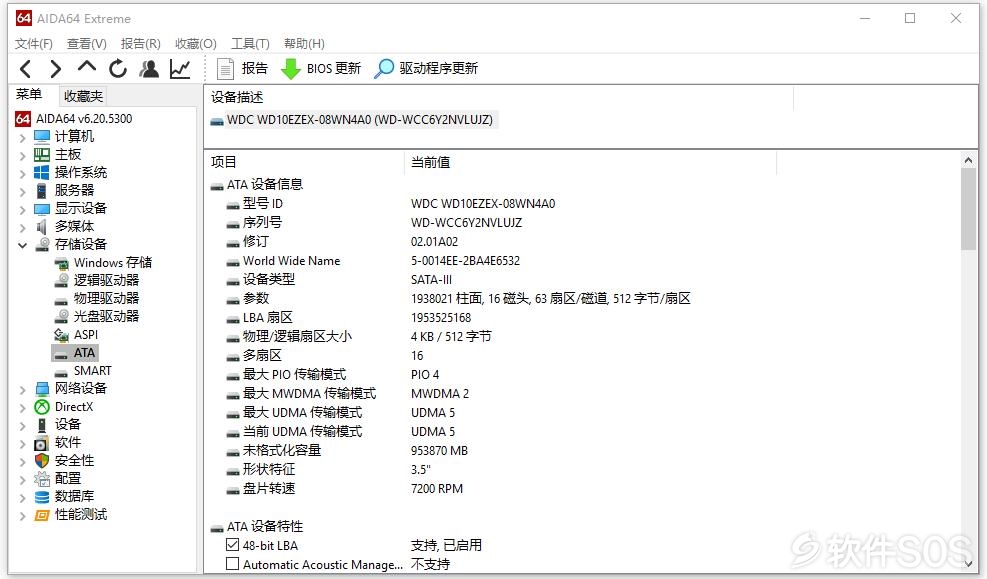Expand 主板 node arrow
The height and width of the screenshot is (579, 987).
23,155
